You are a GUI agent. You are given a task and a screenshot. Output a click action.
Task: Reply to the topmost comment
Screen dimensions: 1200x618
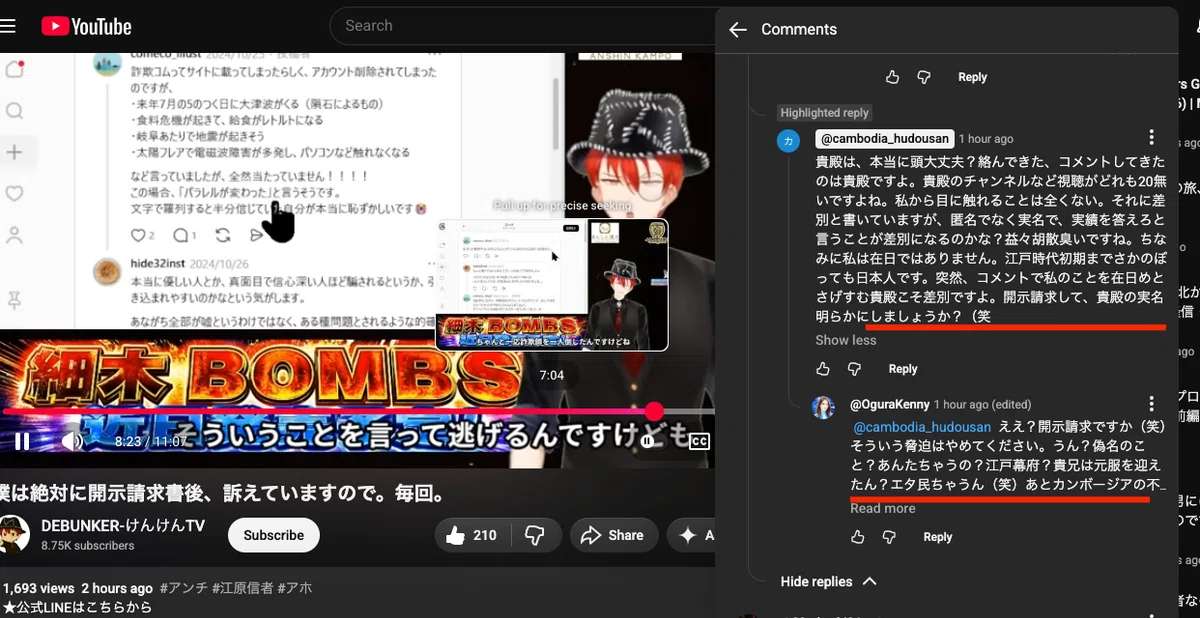(972, 77)
